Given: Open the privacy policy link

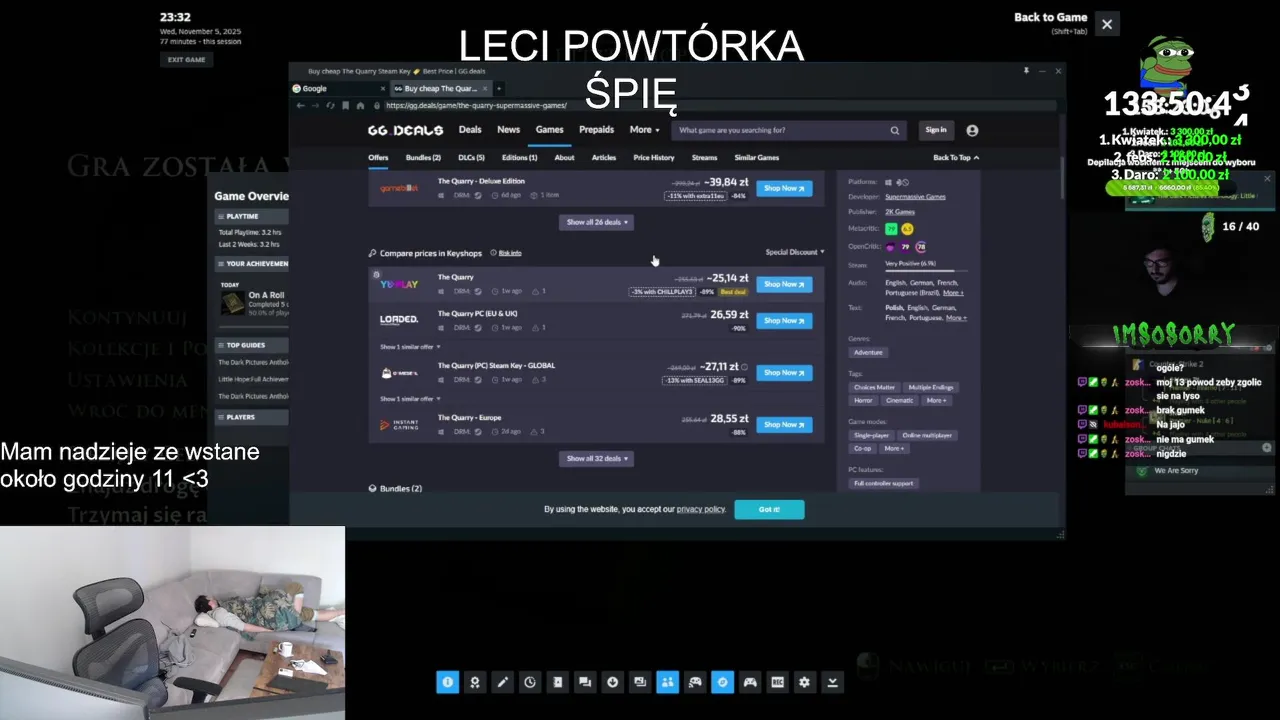Looking at the screenshot, I should (x=701, y=509).
